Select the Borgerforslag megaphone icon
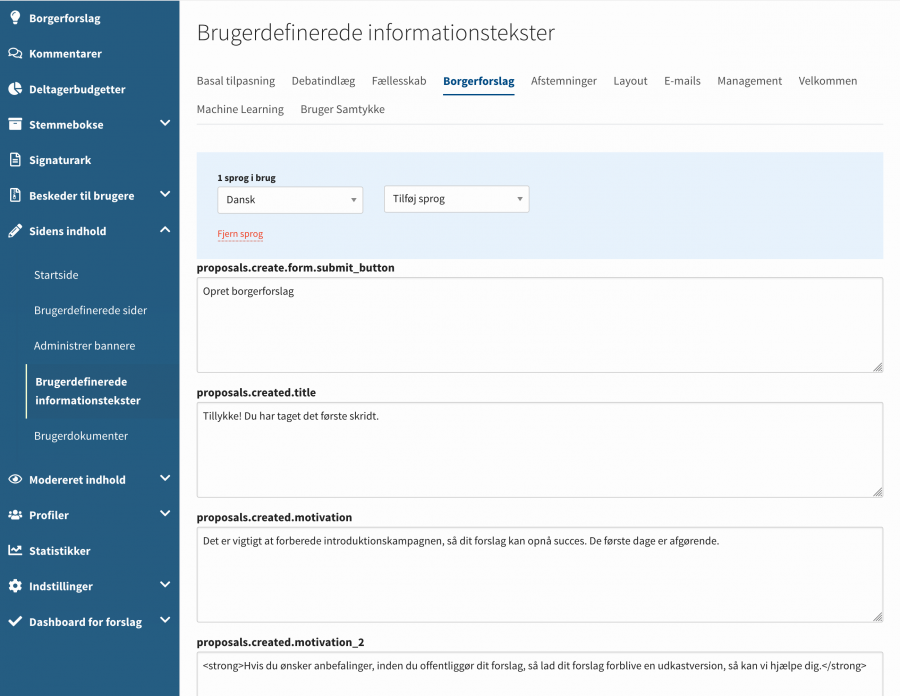Image resolution: width=900 pixels, height=696 pixels. (14, 17)
